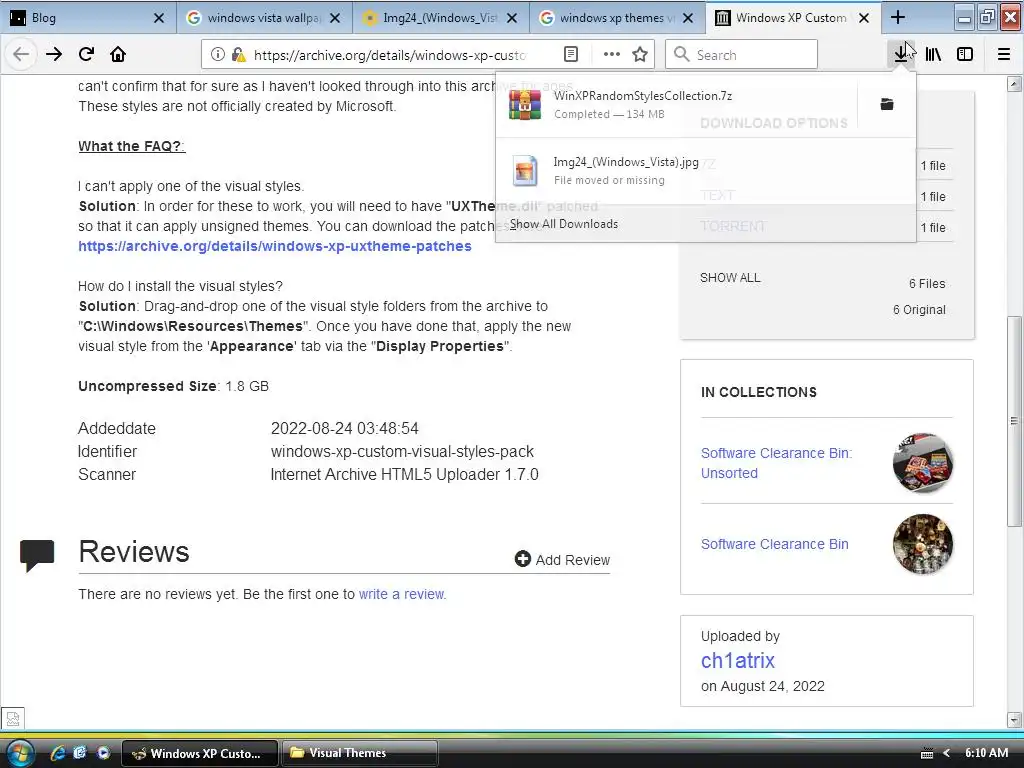
Task: Show sidebars toolbar button
Action: pos(965,54)
